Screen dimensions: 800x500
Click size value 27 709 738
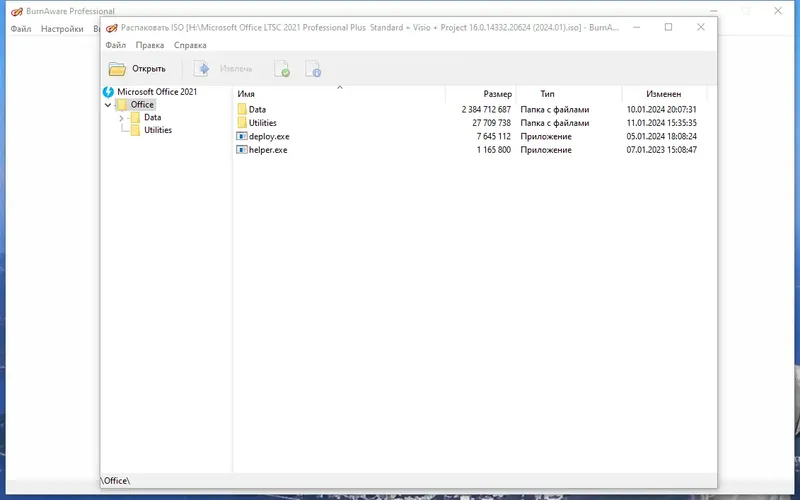point(491,123)
